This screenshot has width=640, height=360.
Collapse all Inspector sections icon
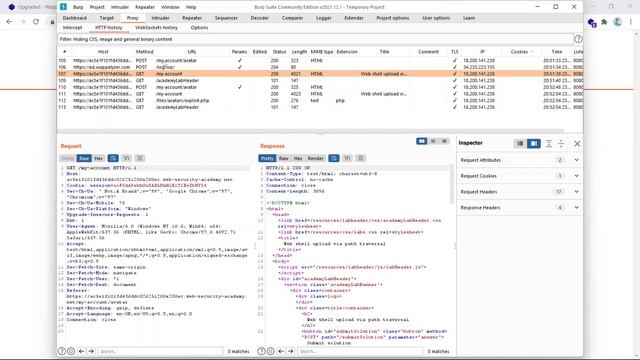(x=561, y=143)
